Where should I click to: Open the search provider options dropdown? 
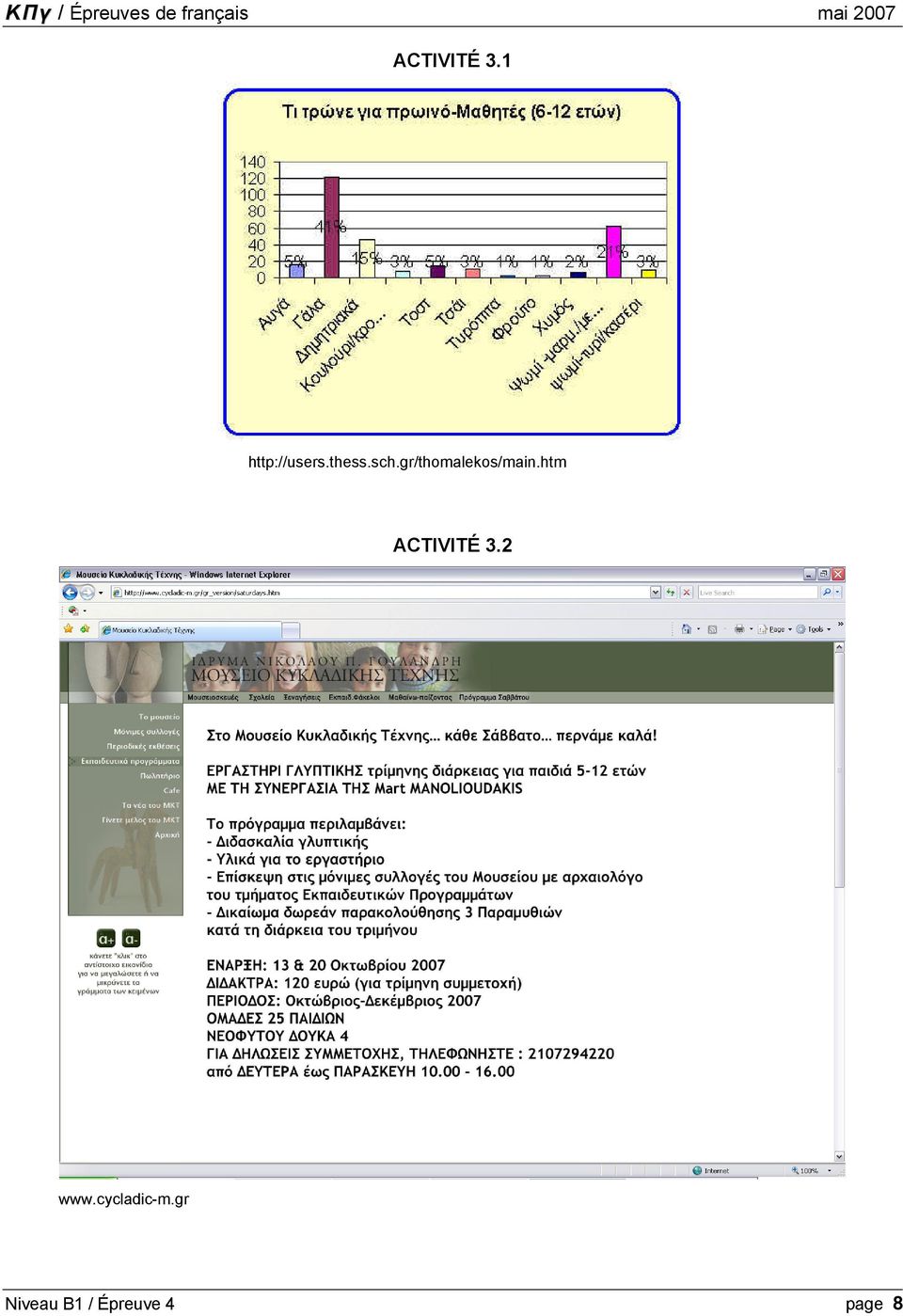coord(838,593)
